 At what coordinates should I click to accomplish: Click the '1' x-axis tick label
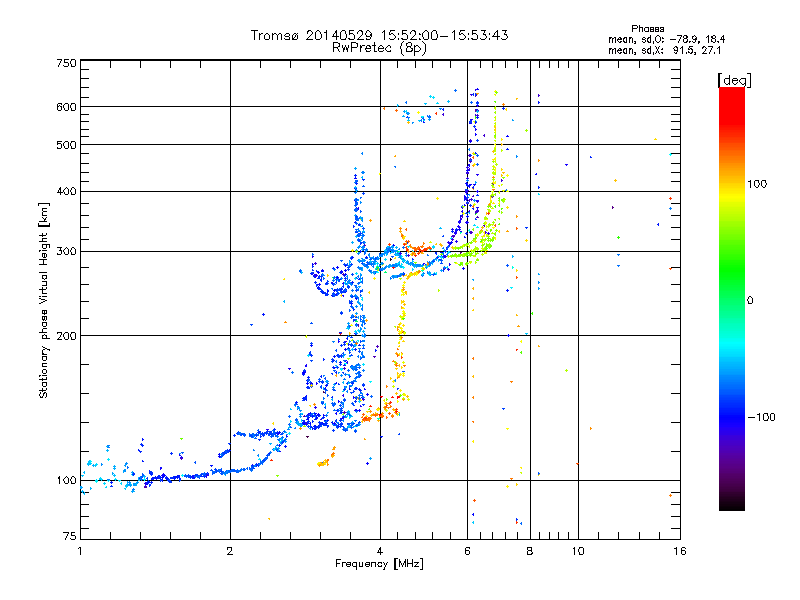(80, 551)
